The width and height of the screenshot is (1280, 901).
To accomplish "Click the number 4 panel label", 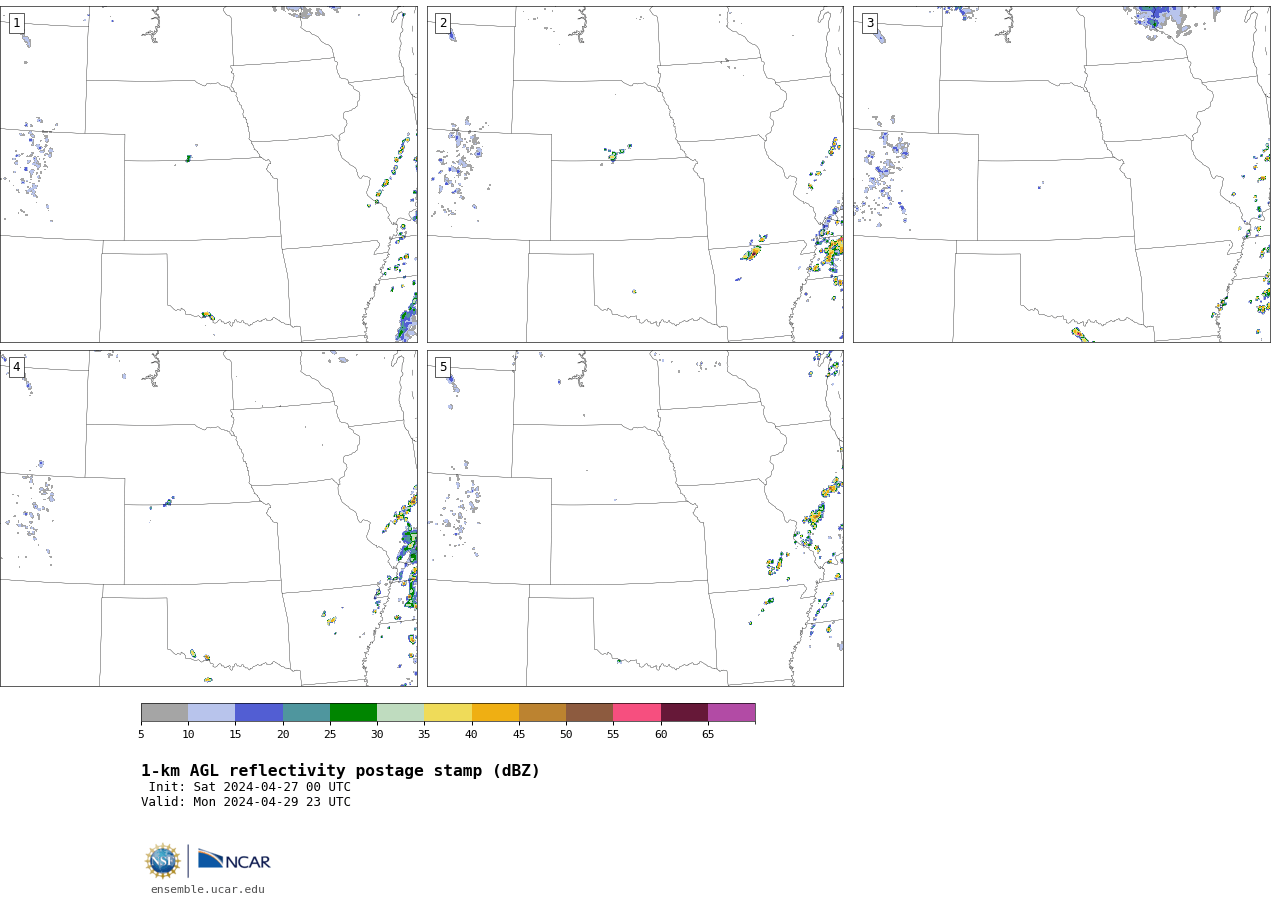I will (x=17, y=367).
